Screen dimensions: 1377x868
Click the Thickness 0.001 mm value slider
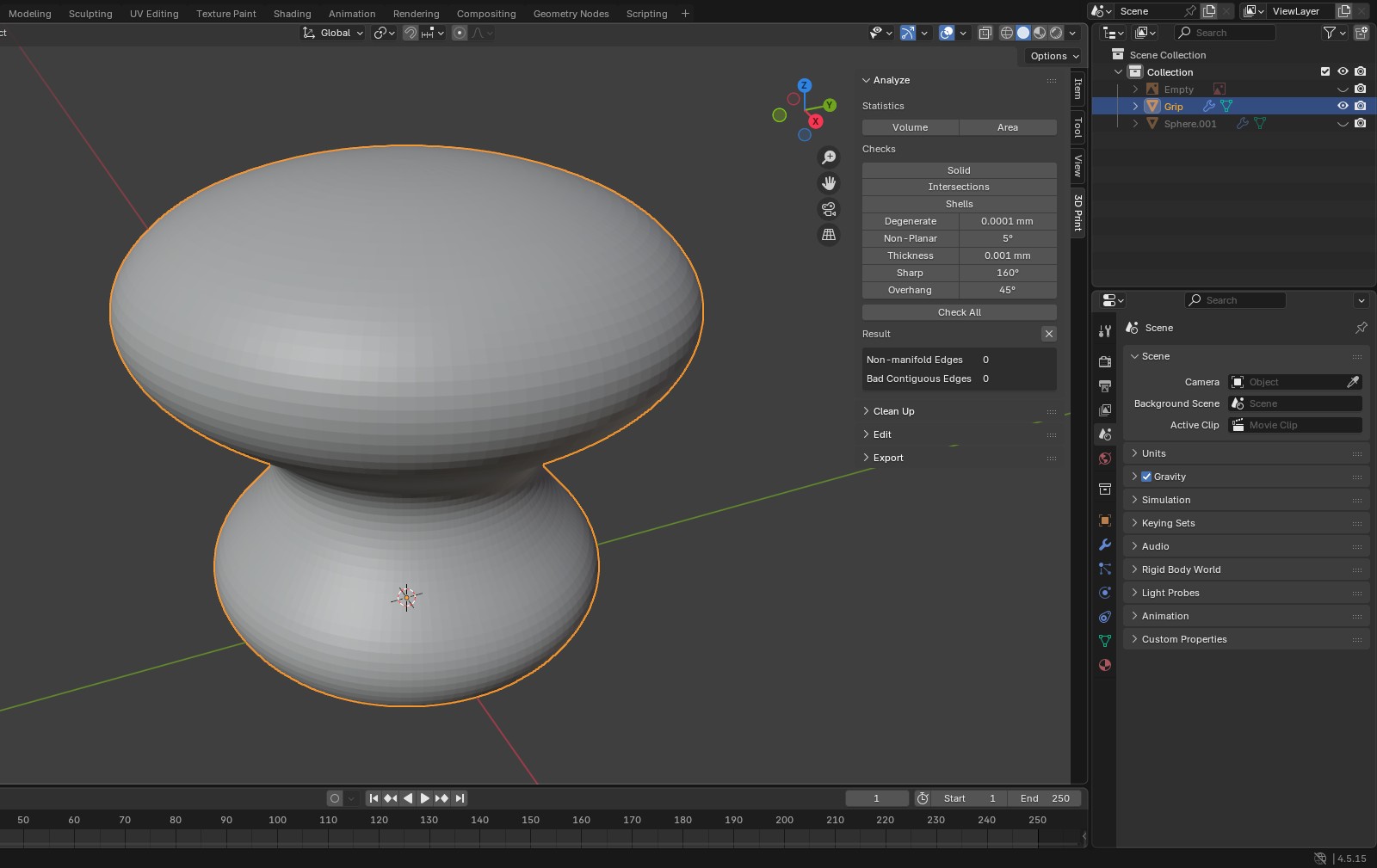point(1008,255)
